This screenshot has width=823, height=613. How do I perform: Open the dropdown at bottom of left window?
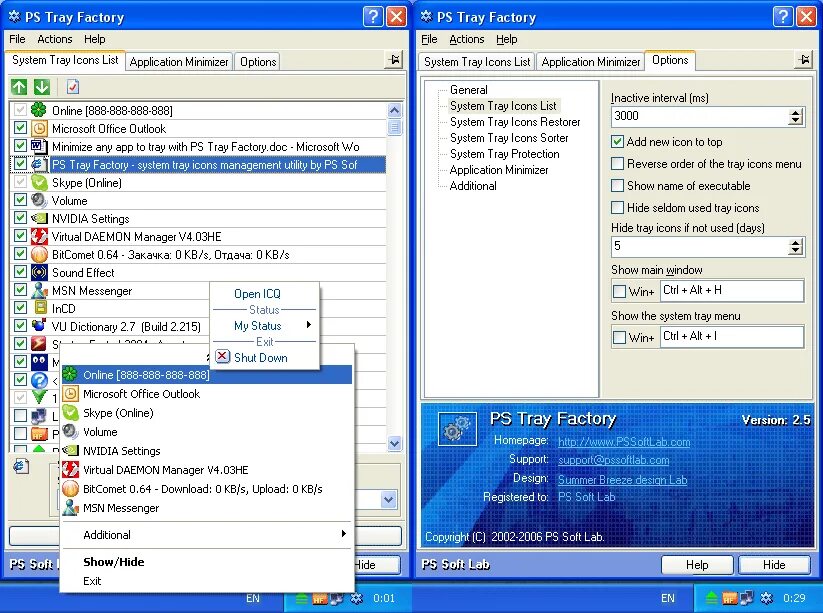tap(388, 499)
